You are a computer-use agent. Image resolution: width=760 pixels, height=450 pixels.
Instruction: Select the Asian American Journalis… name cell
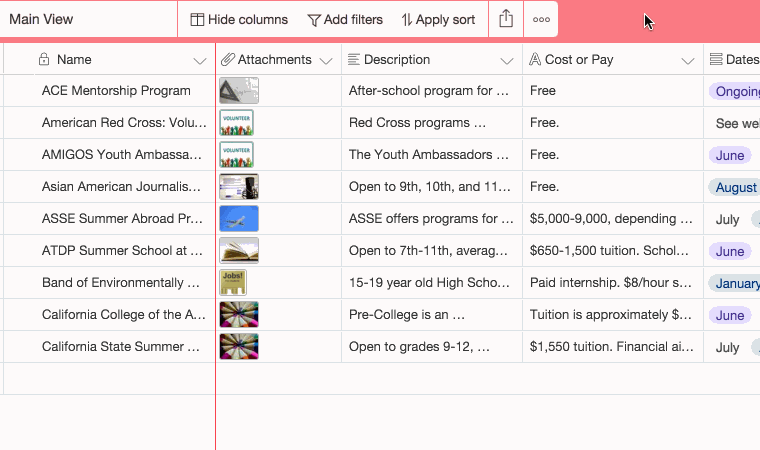click(x=110, y=187)
